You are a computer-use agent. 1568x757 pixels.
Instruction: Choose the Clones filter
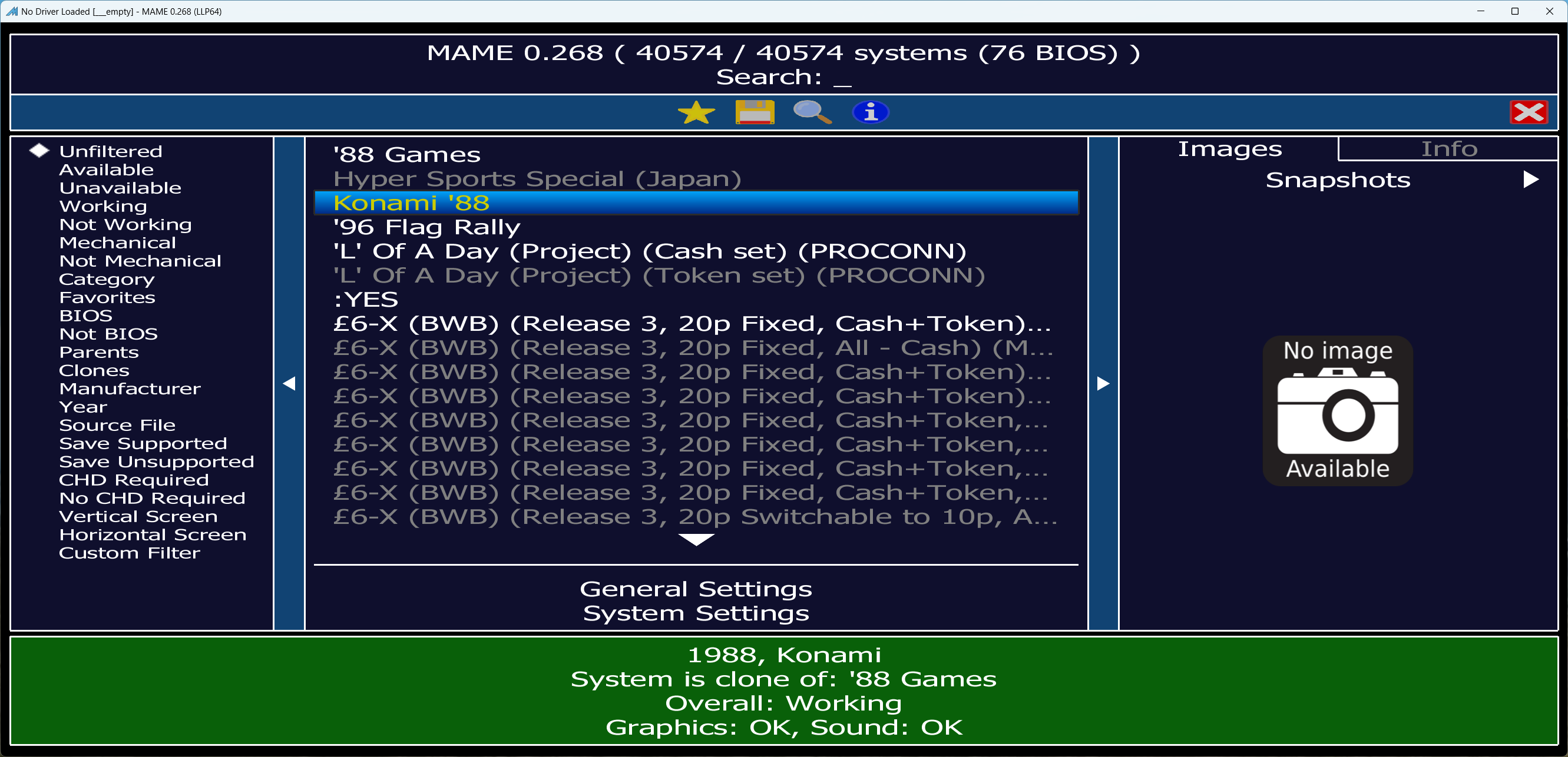pyautogui.click(x=94, y=371)
